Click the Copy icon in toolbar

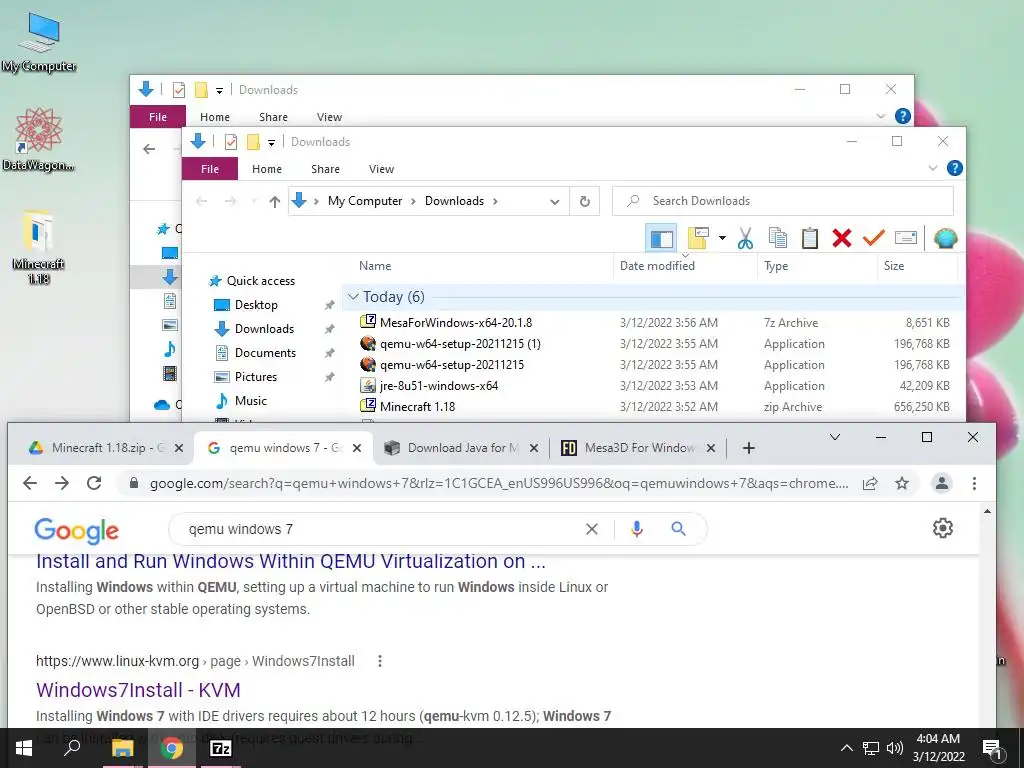(x=777, y=238)
